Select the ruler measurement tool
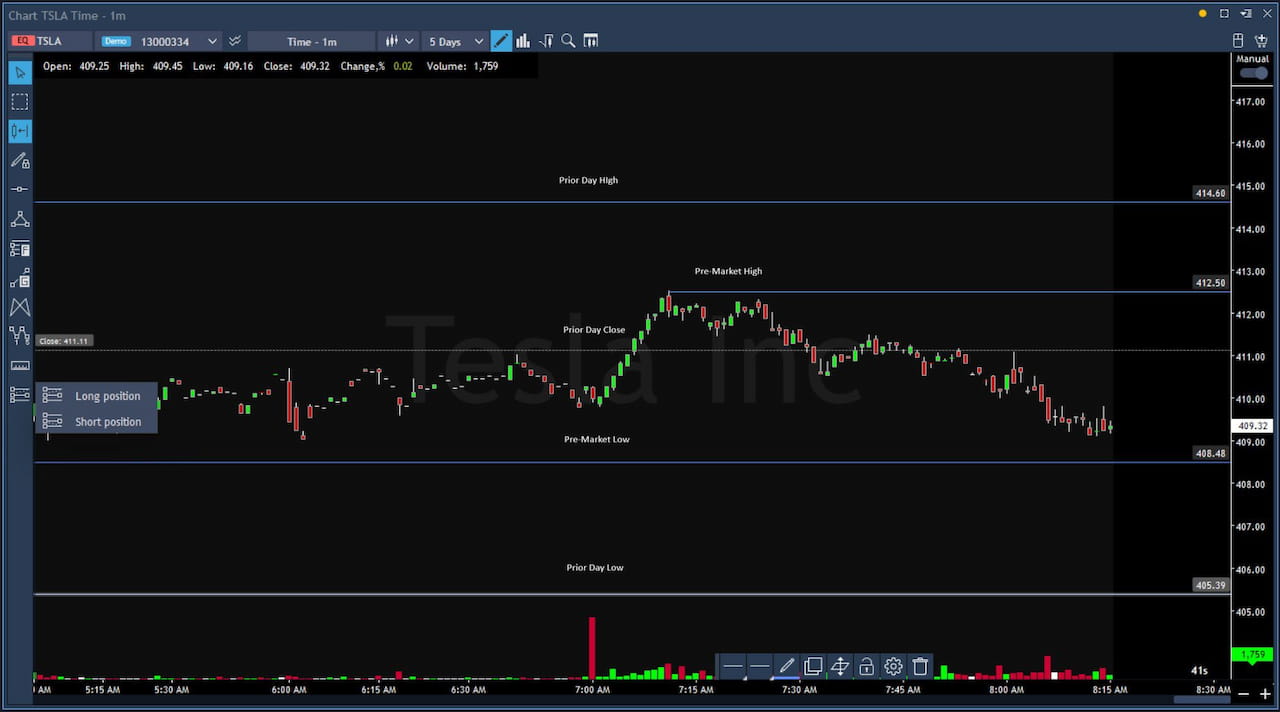Screen dimensions: 1280x712 (x=20, y=366)
